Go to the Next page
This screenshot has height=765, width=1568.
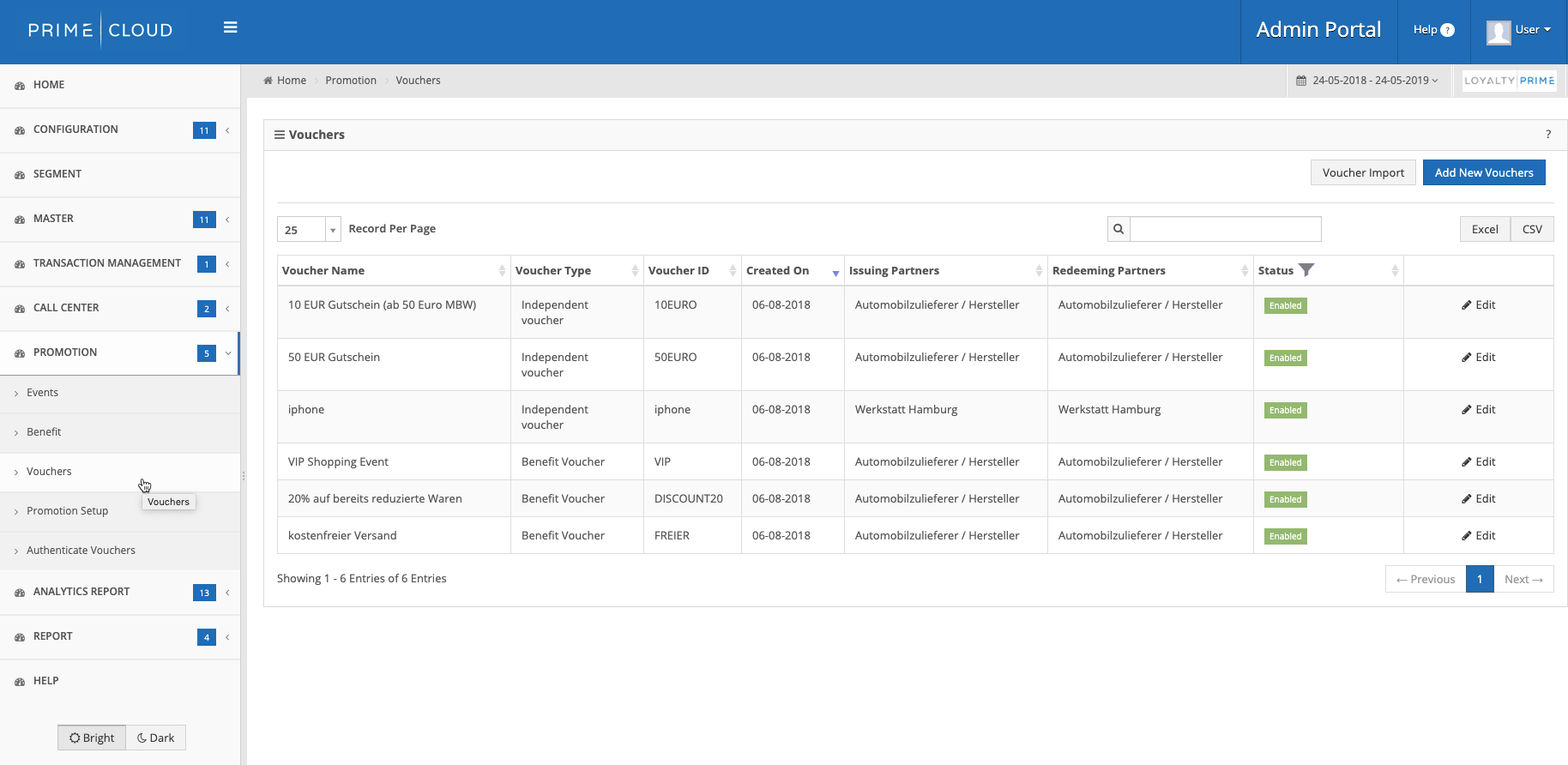(1523, 579)
